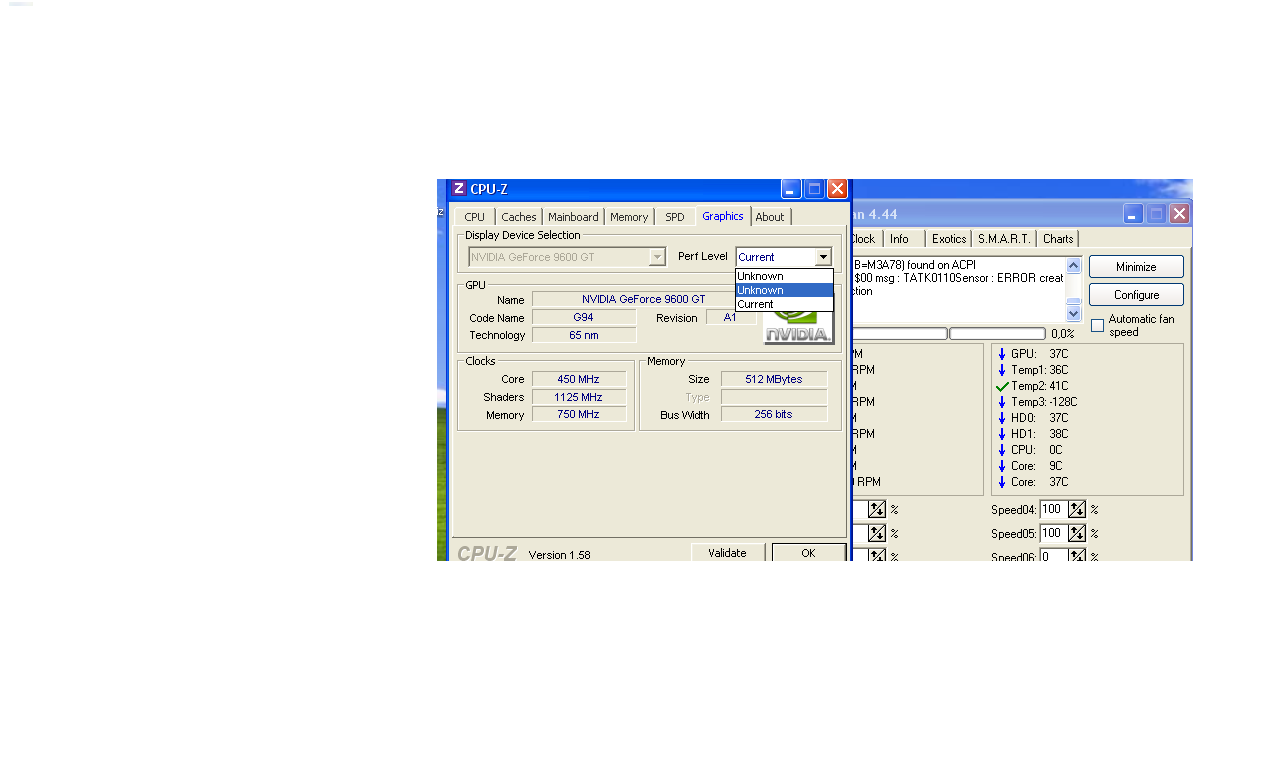Click the Technology value '65 nm'
This screenshot has width=1280, height=768.
(x=584, y=335)
